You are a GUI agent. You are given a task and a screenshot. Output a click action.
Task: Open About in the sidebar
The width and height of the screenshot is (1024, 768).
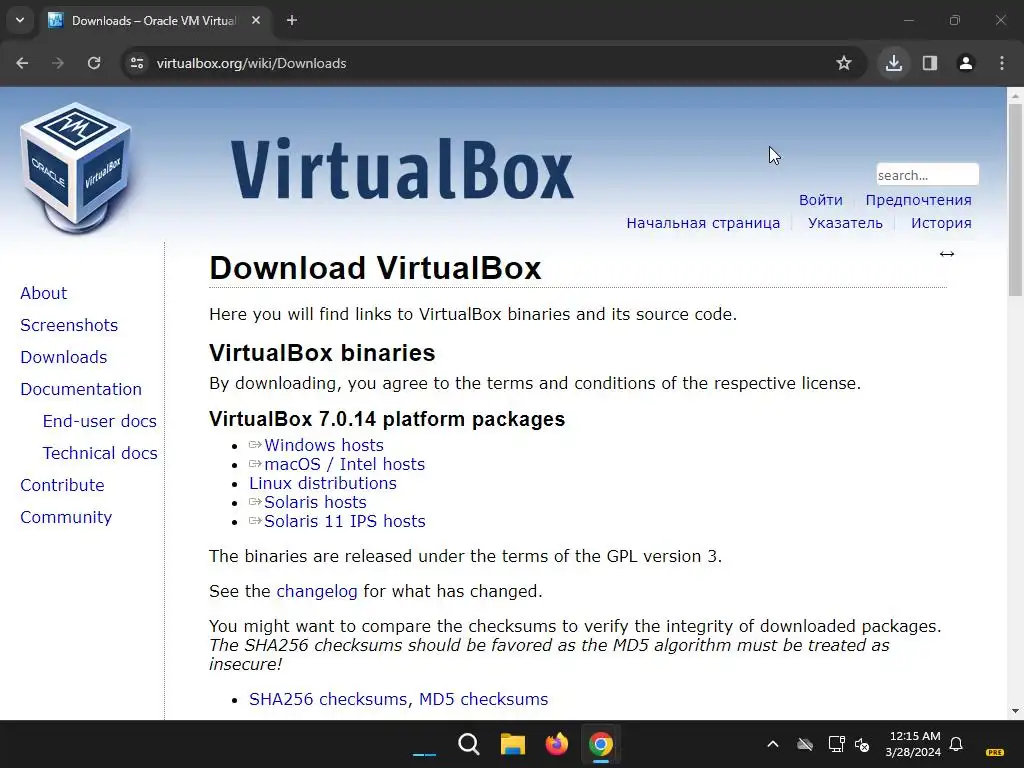(x=44, y=293)
